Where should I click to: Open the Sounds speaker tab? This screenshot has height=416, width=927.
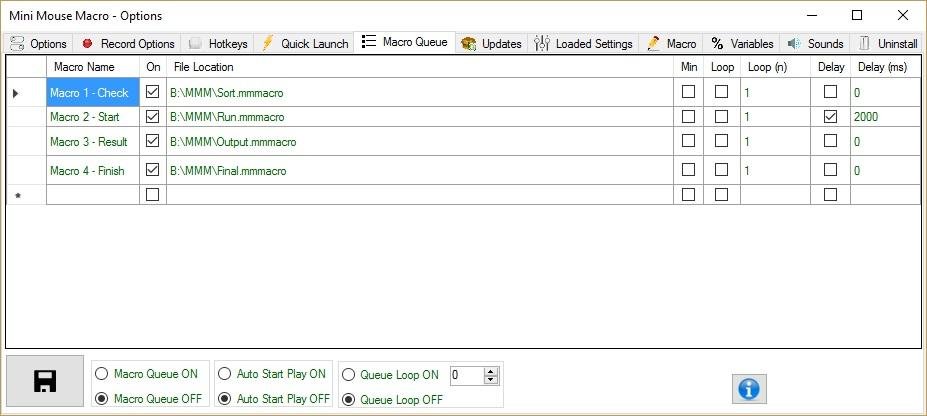pos(815,44)
